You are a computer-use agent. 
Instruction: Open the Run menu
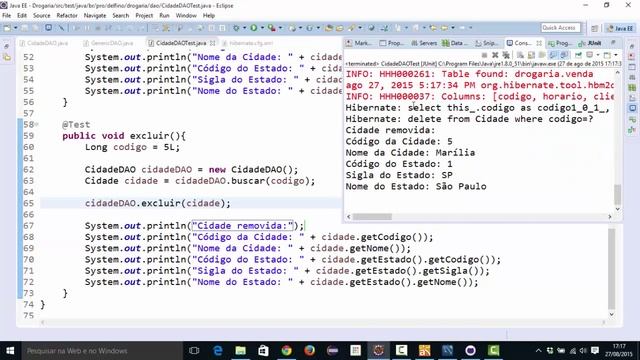pyautogui.click(x=164, y=16)
